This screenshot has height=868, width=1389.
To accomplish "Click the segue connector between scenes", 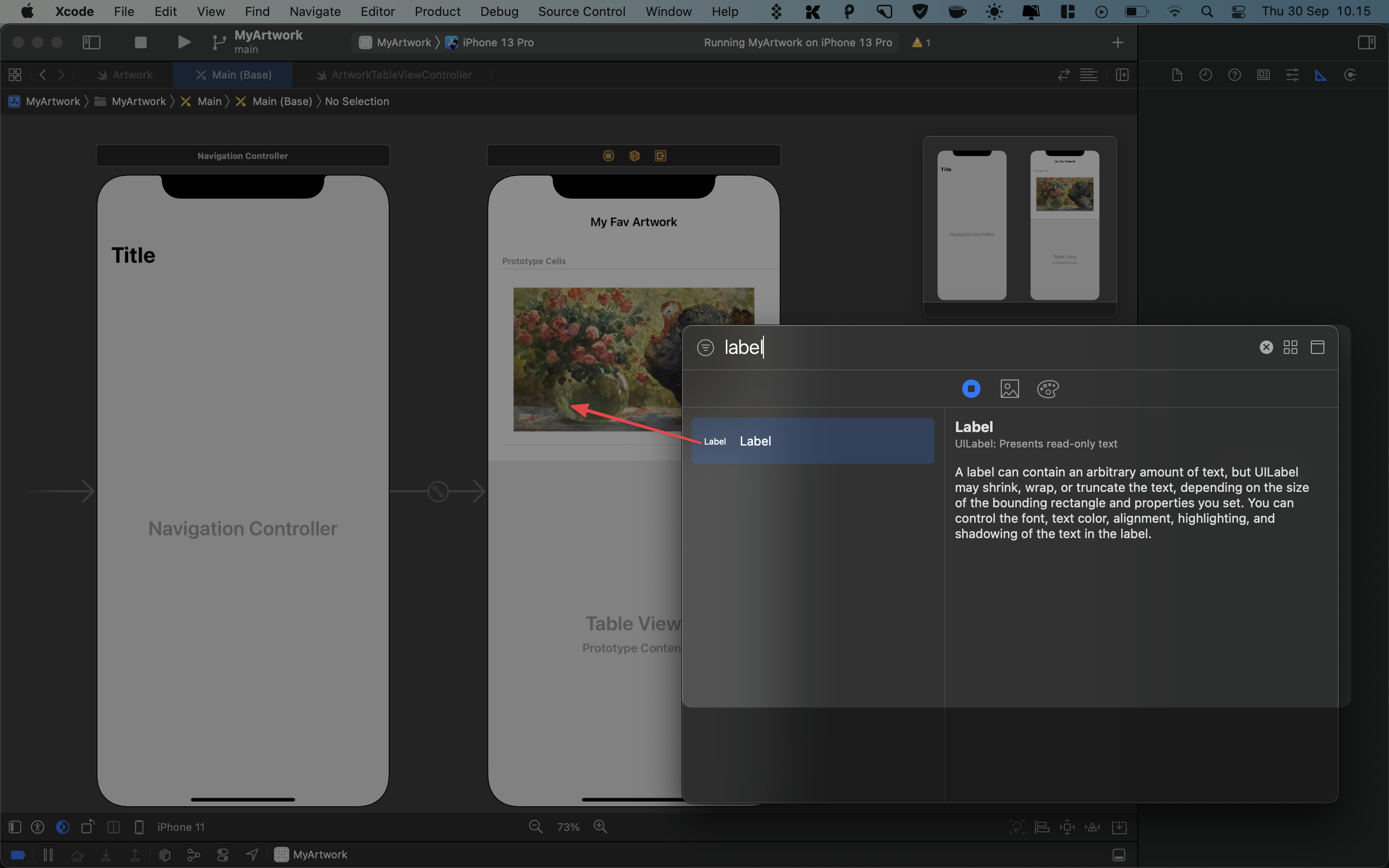I will pyautogui.click(x=438, y=491).
